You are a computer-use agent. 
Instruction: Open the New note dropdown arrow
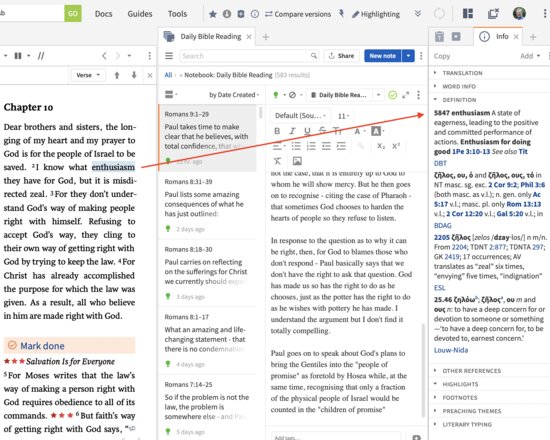(x=408, y=56)
